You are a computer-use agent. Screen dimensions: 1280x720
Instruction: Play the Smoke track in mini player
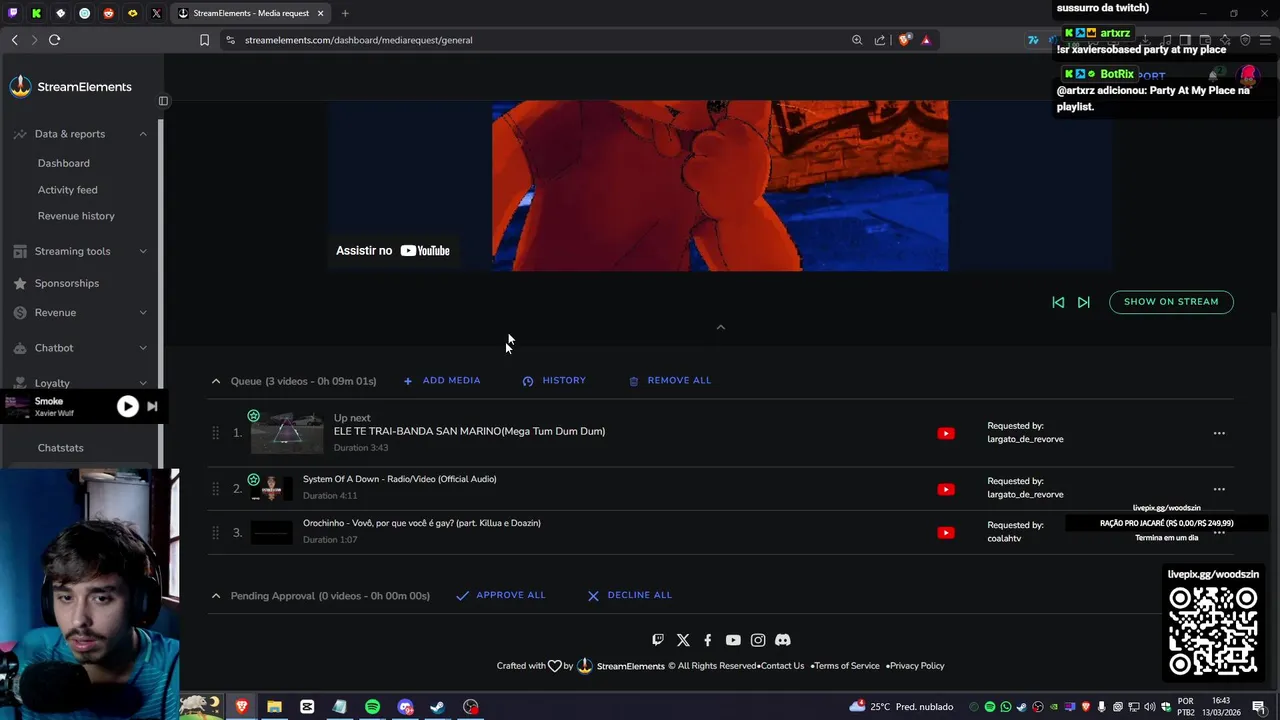pos(127,406)
